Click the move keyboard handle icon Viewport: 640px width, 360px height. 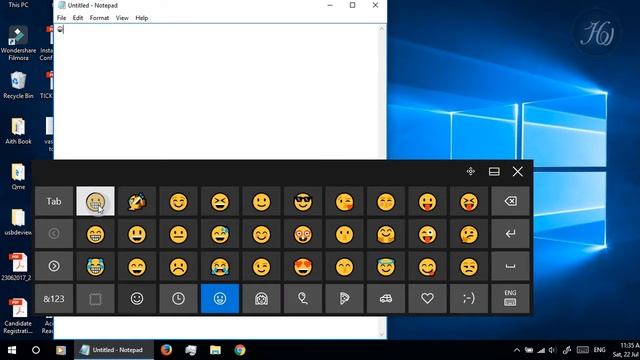tap(471, 171)
